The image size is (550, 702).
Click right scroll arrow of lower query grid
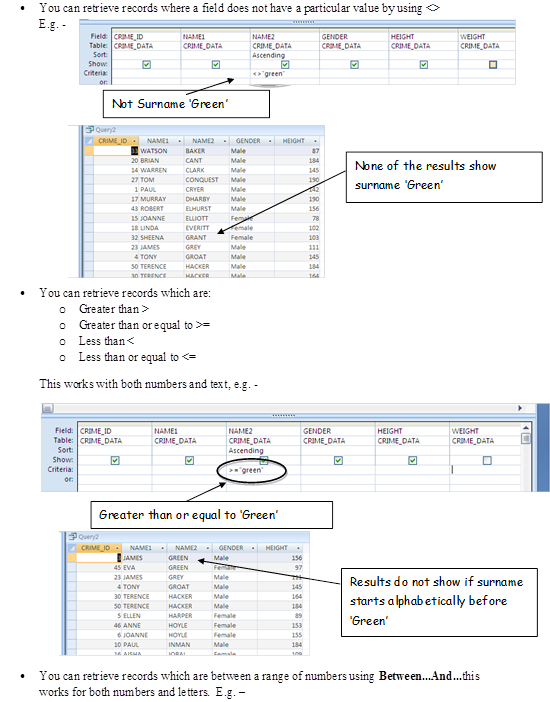(520, 408)
